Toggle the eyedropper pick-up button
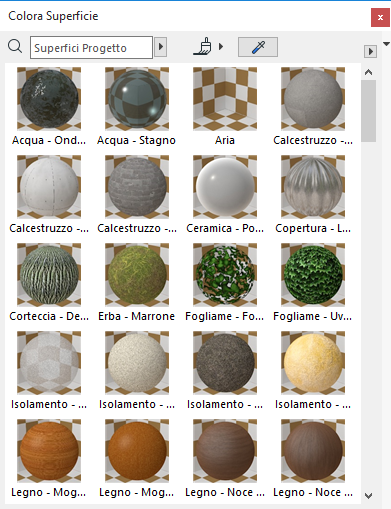 point(258,47)
